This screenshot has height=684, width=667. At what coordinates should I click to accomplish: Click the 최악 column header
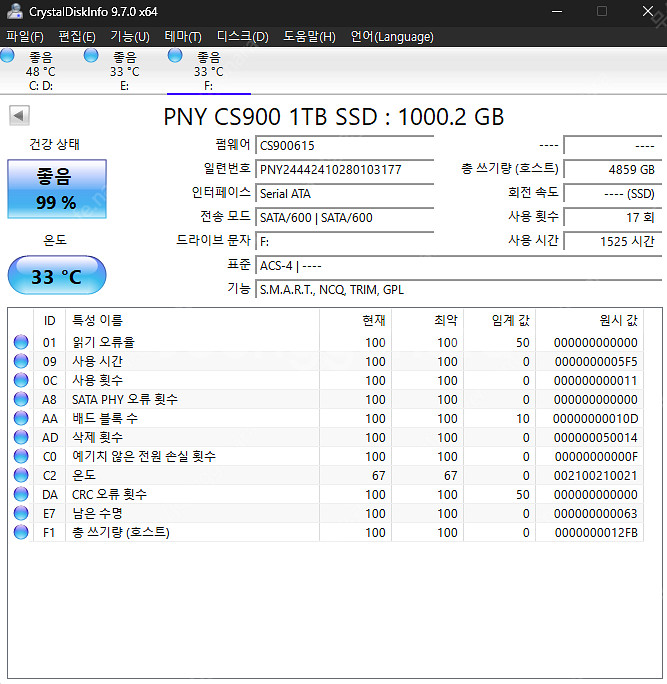click(x=428, y=321)
